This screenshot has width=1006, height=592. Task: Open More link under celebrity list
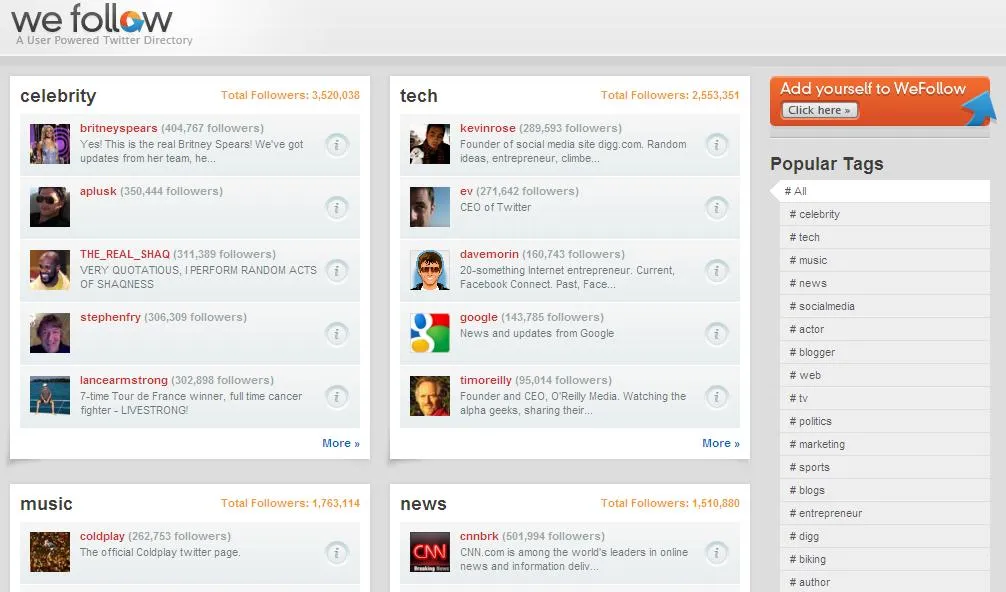341,443
